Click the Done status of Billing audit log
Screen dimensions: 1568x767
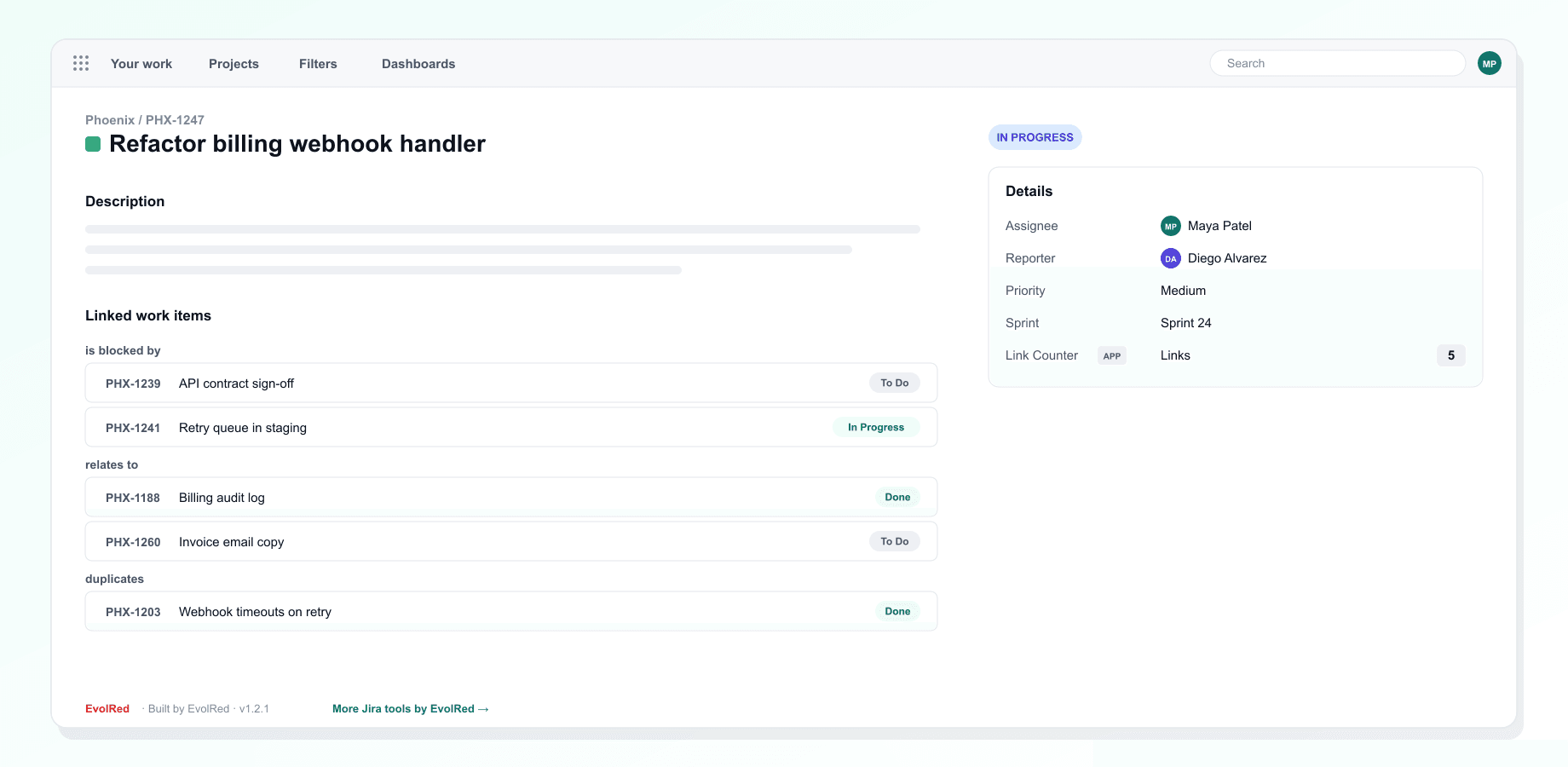click(x=897, y=497)
